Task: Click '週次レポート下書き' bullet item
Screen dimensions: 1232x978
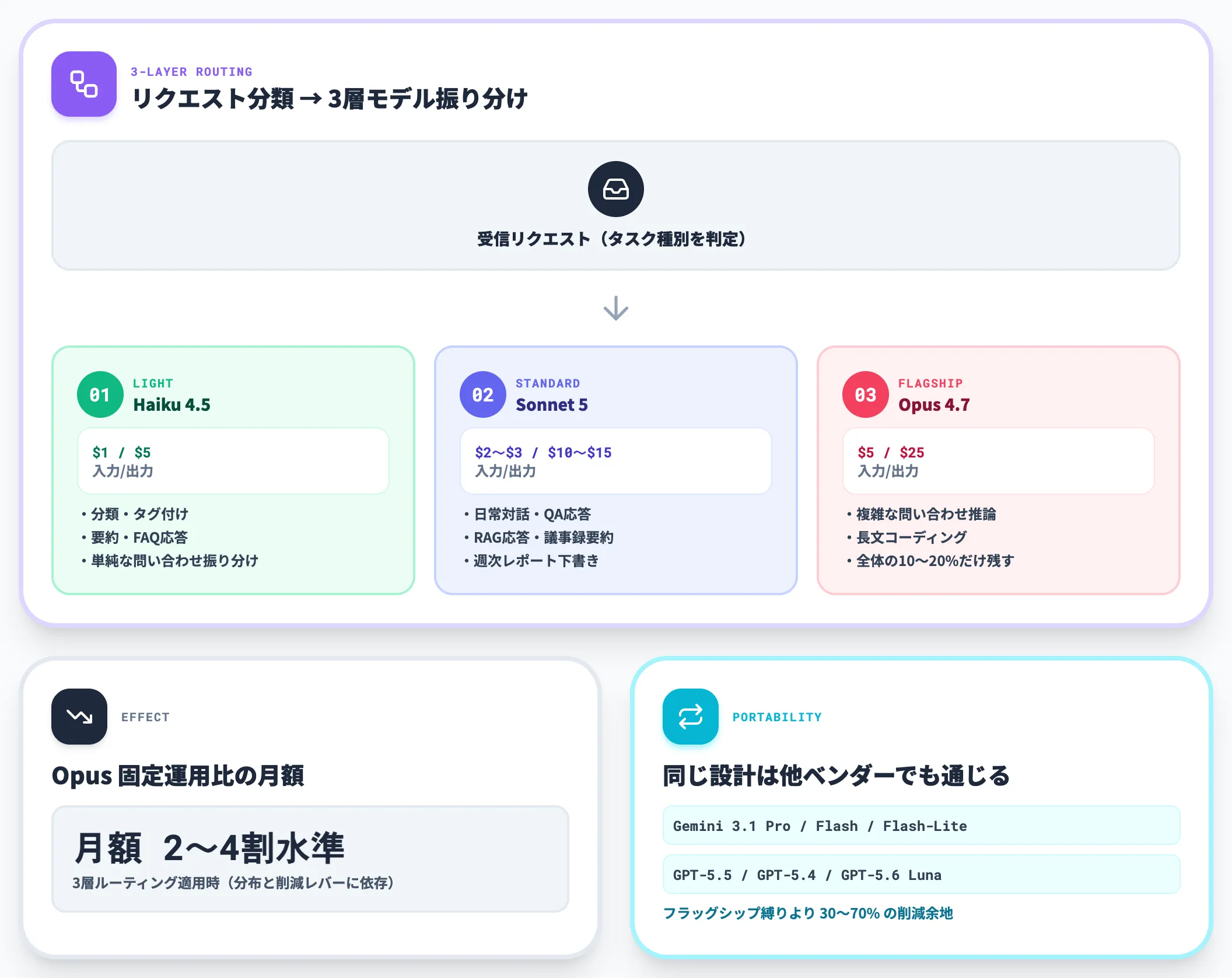Action: pyautogui.click(x=532, y=561)
